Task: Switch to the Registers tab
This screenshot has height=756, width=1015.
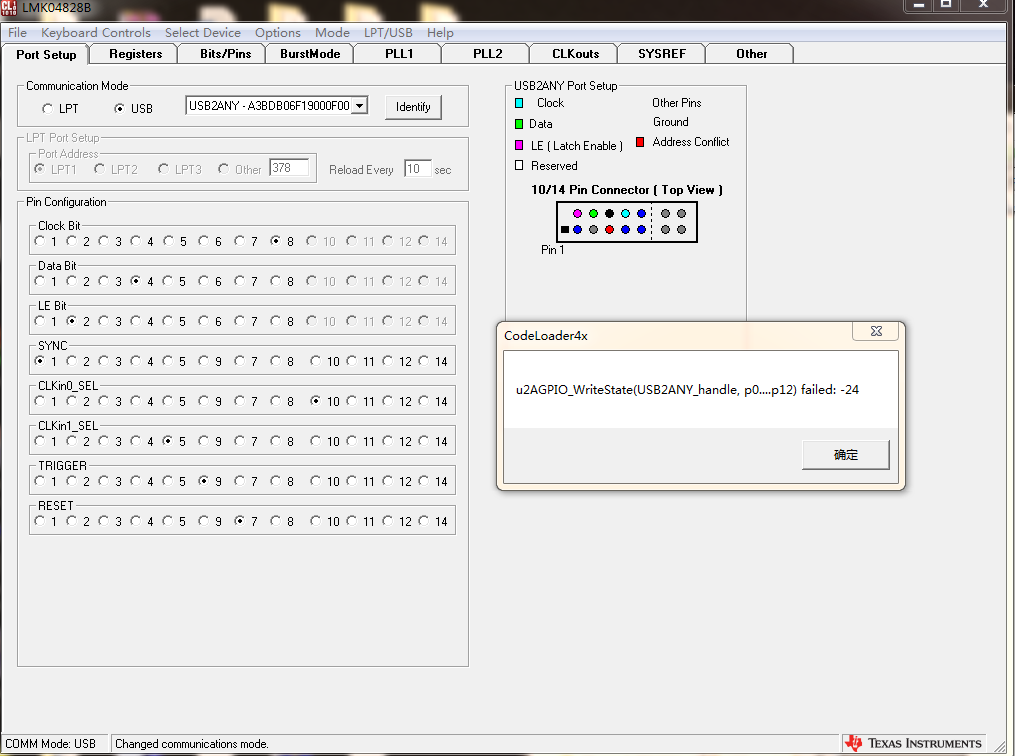Action: coord(135,54)
